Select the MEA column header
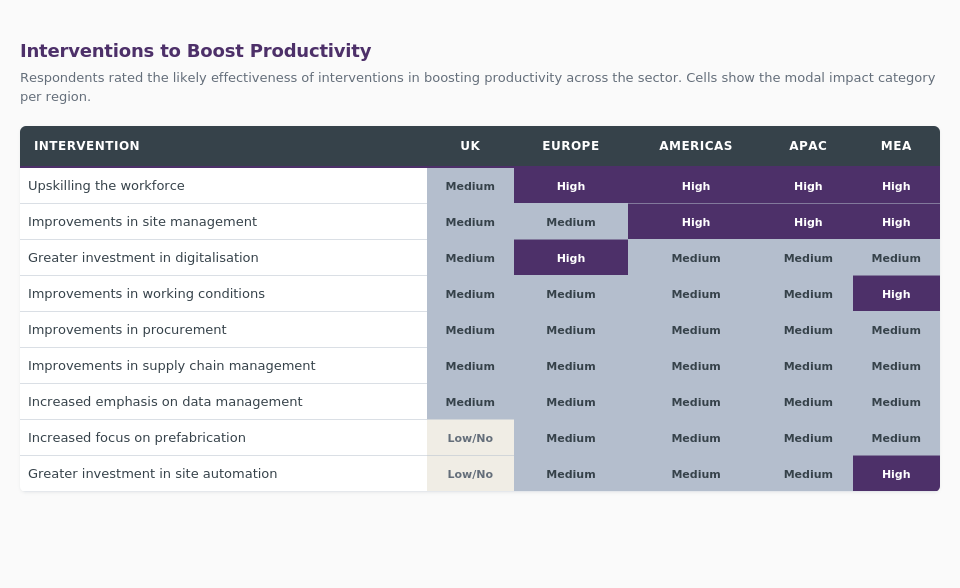 (896, 146)
